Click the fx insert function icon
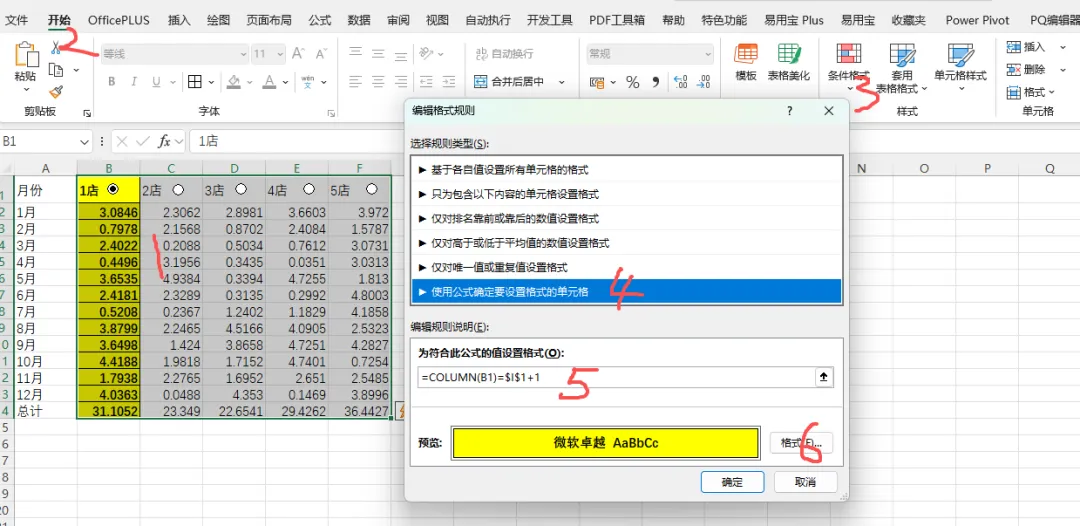The height and width of the screenshot is (526, 1080). [164, 141]
